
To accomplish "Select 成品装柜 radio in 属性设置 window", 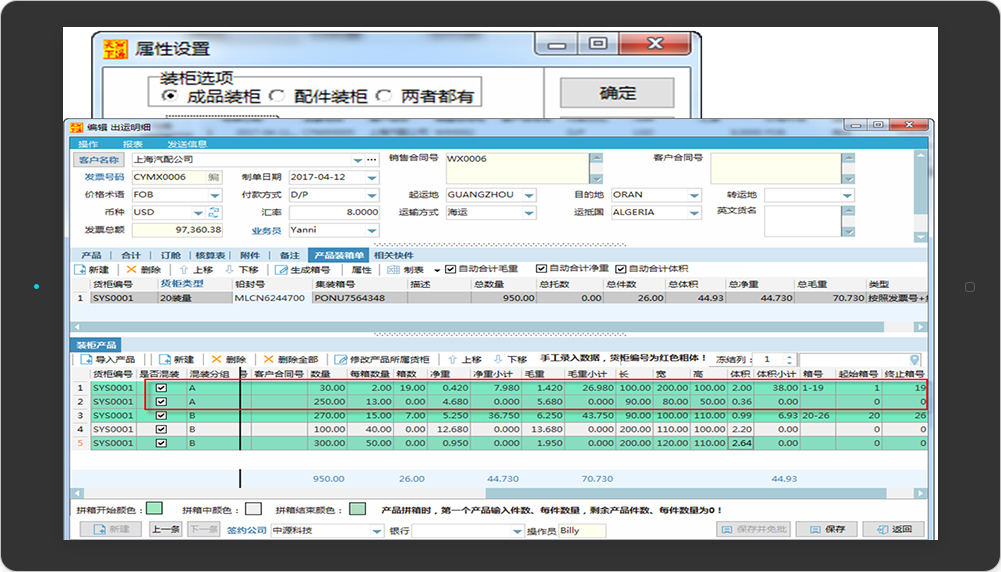I will pos(169,96).
